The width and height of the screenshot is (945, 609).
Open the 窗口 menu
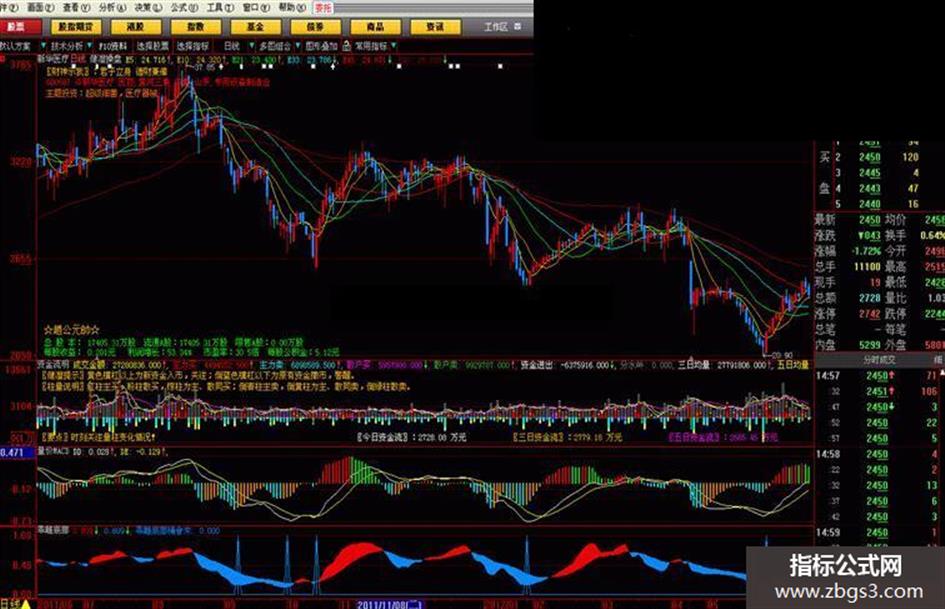click(x=256, y=7)
